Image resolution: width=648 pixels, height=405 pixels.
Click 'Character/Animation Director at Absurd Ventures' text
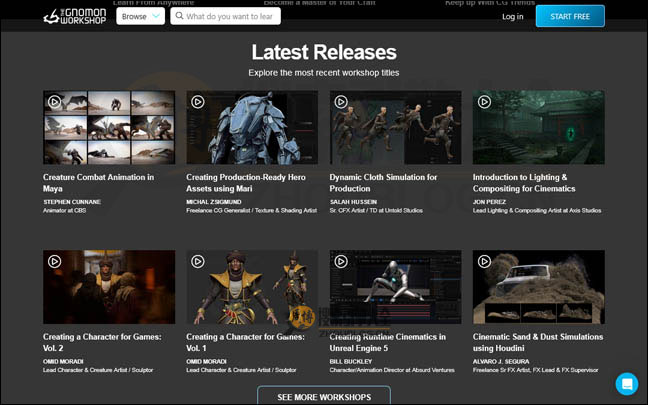(392, 370)
